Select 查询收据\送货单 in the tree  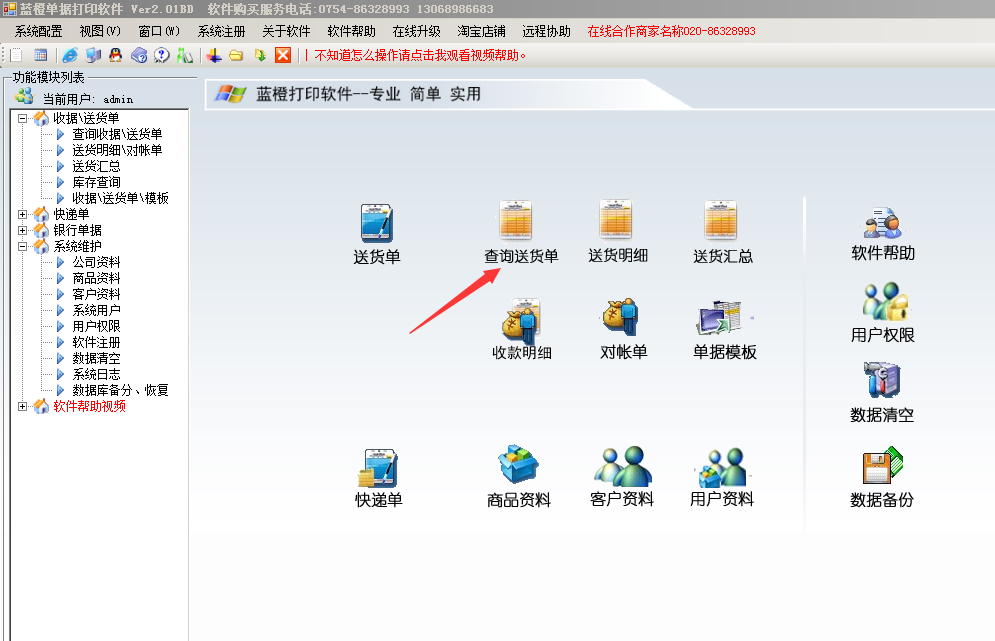pyautogui.click(x=117, y=134)
